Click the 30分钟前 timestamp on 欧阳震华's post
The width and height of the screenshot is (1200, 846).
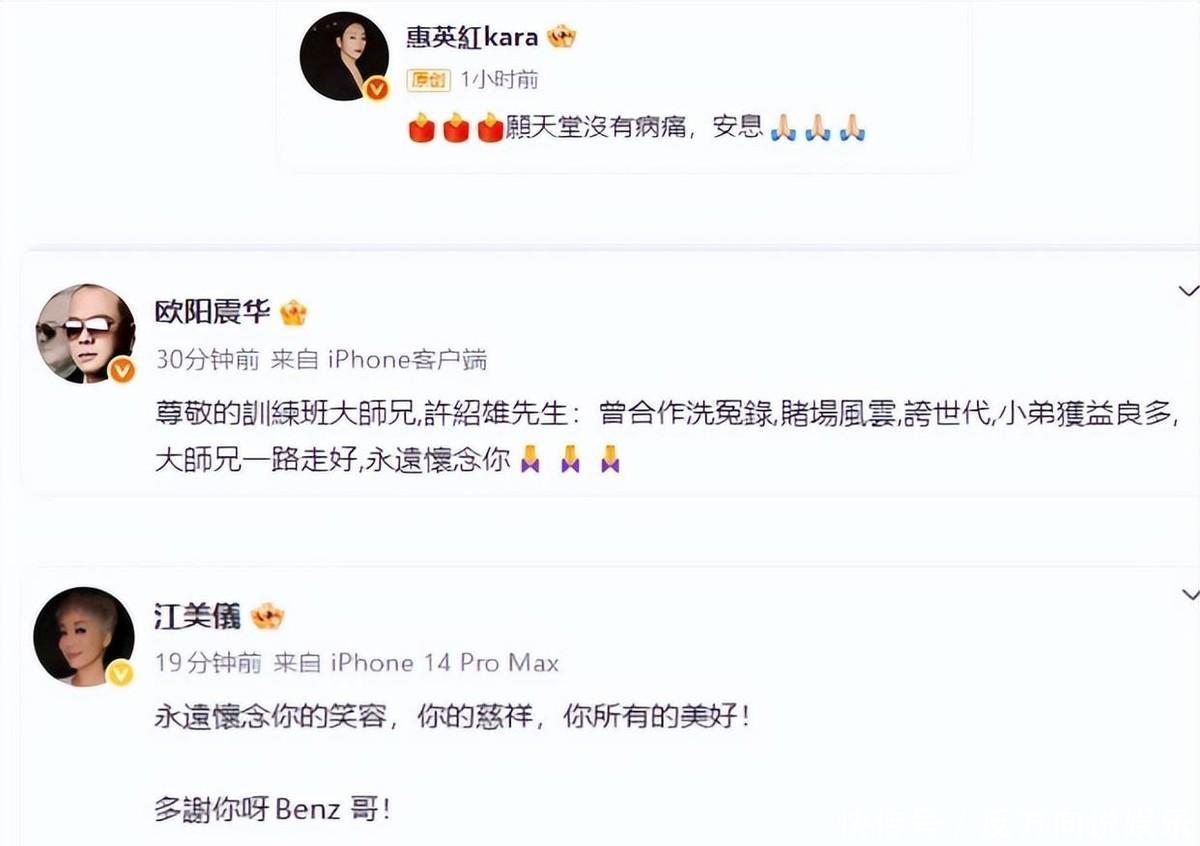point(209,360)
